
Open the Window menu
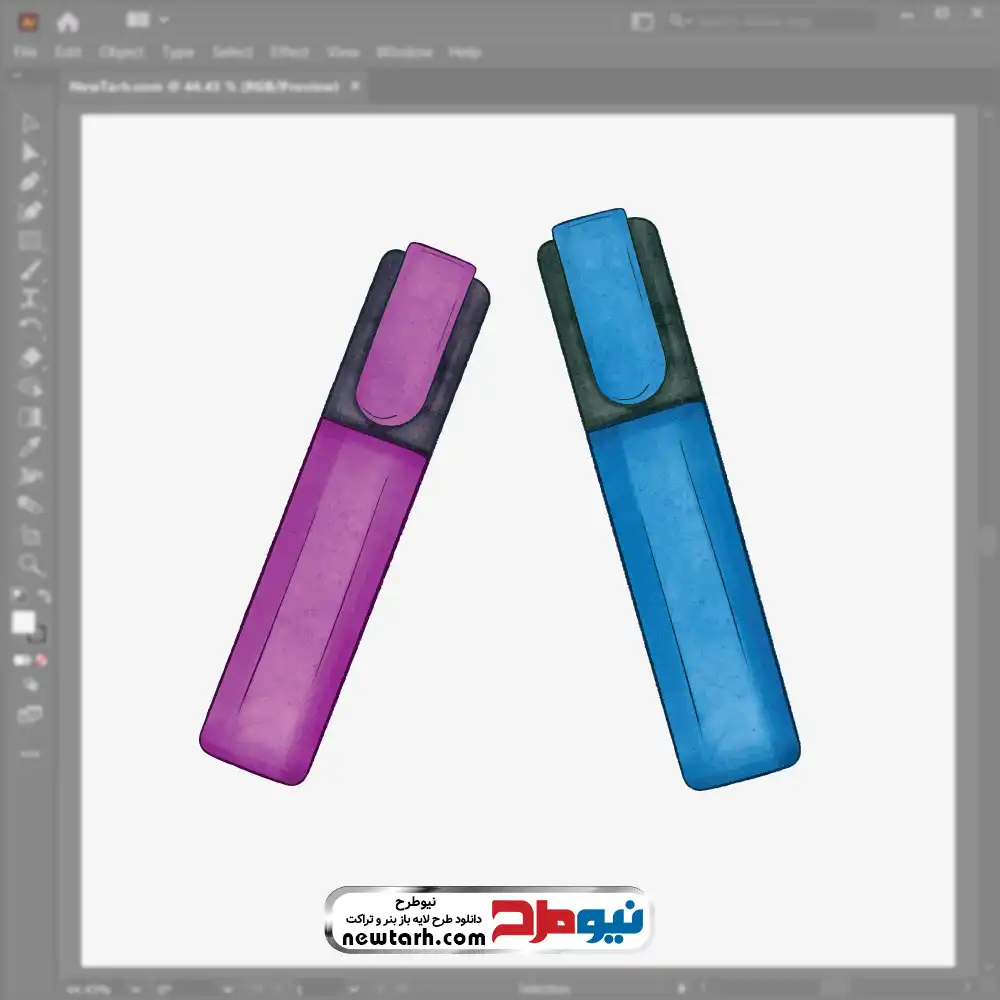point(404,52)
